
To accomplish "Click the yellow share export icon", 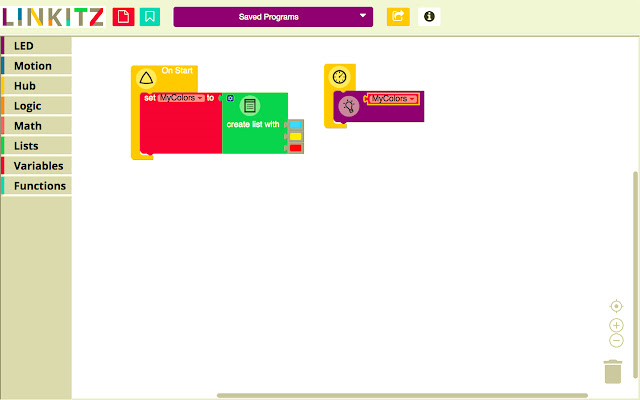I will point(398,17).
